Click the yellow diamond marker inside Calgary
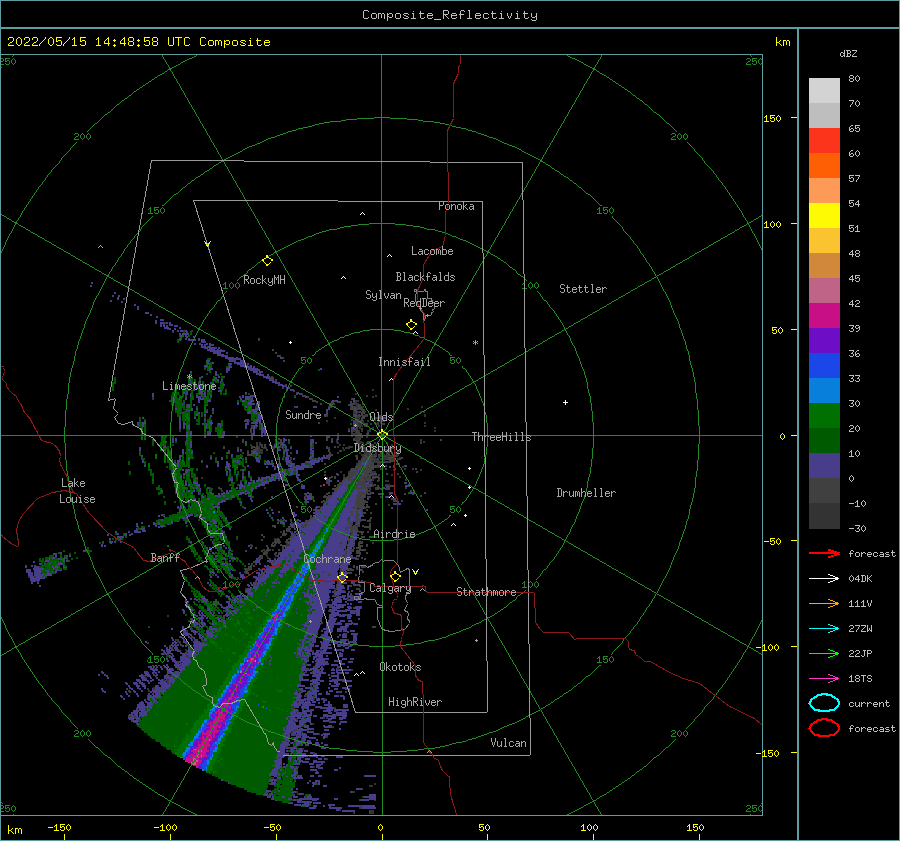Screen dimensions: 900x841 click(x=395, y=576)
